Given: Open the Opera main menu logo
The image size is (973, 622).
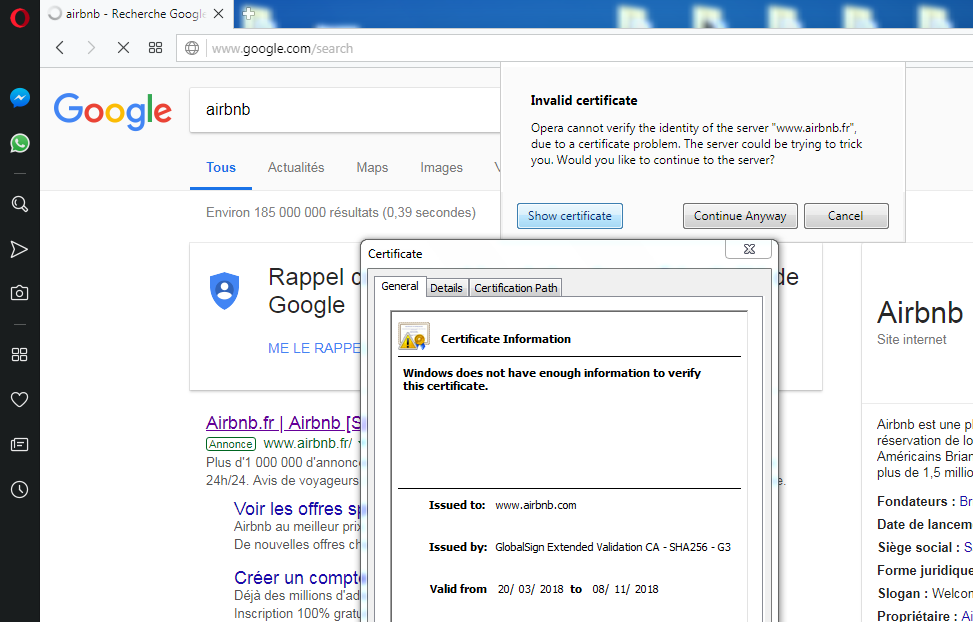Looking at the screenshot, I should [x=19, y=17].
